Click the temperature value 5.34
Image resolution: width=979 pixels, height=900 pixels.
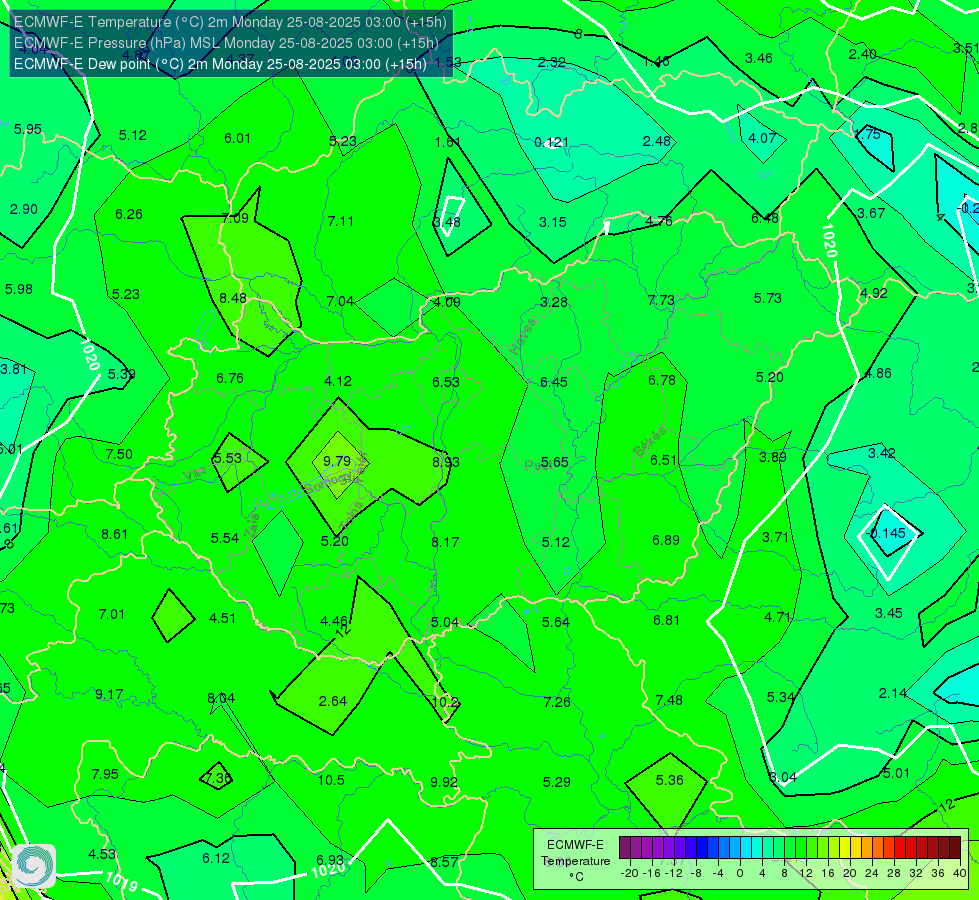[x=780, y=697]
